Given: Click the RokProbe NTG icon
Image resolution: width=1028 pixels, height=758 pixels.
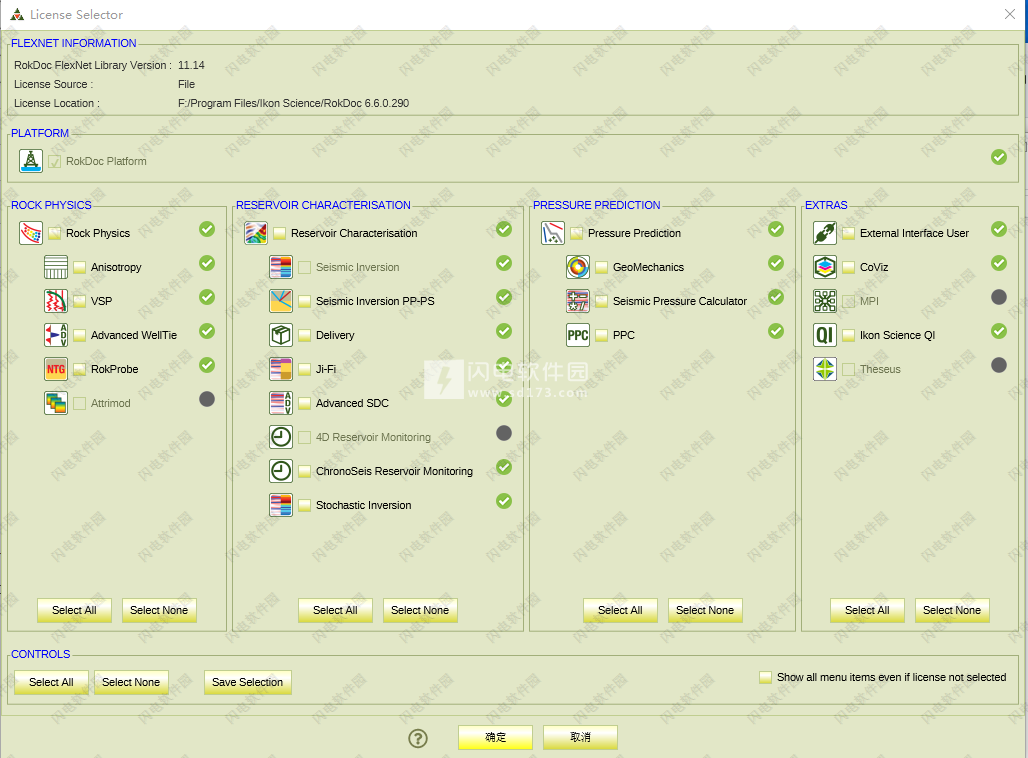Looking at the screenshot, I should click(x=56, y=369).
